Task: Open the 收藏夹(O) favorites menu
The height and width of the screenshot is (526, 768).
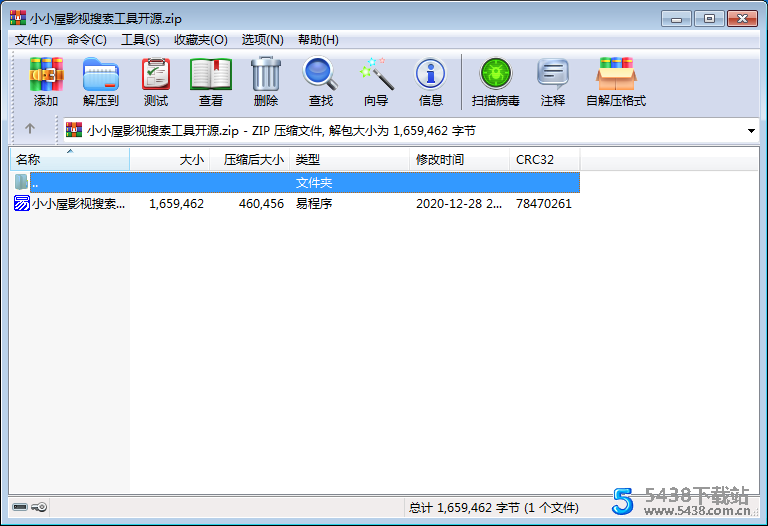Action: coord(200,40)
